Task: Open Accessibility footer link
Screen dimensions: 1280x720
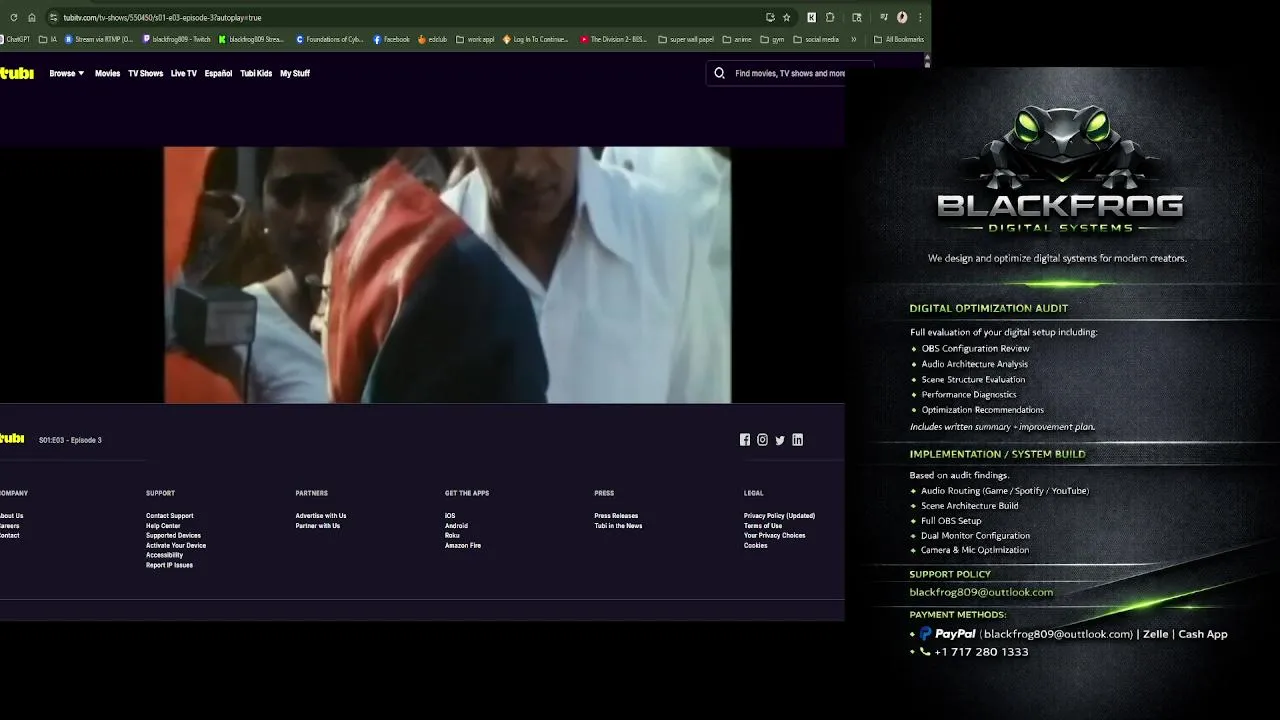Action: pos(164,555)
